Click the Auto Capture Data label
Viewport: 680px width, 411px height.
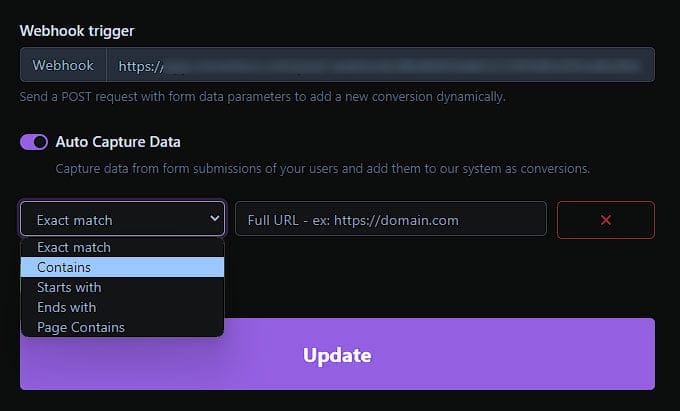tap(118, 142)
